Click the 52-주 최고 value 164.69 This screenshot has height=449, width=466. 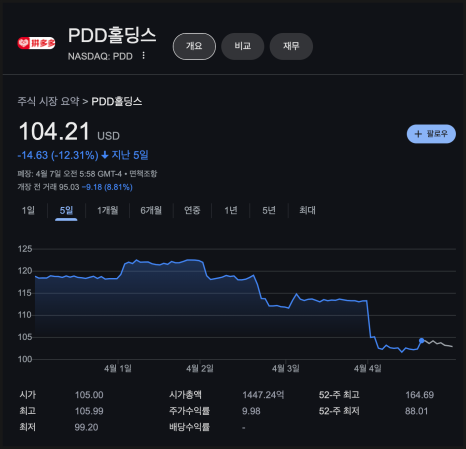pos(420,395)
